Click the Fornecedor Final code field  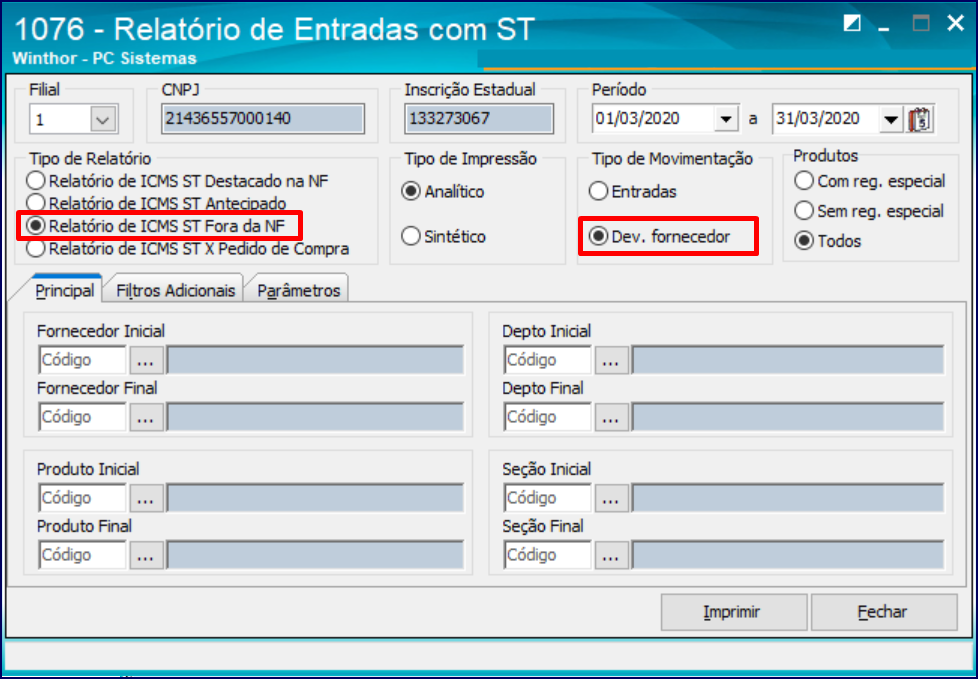click(82, 417)
